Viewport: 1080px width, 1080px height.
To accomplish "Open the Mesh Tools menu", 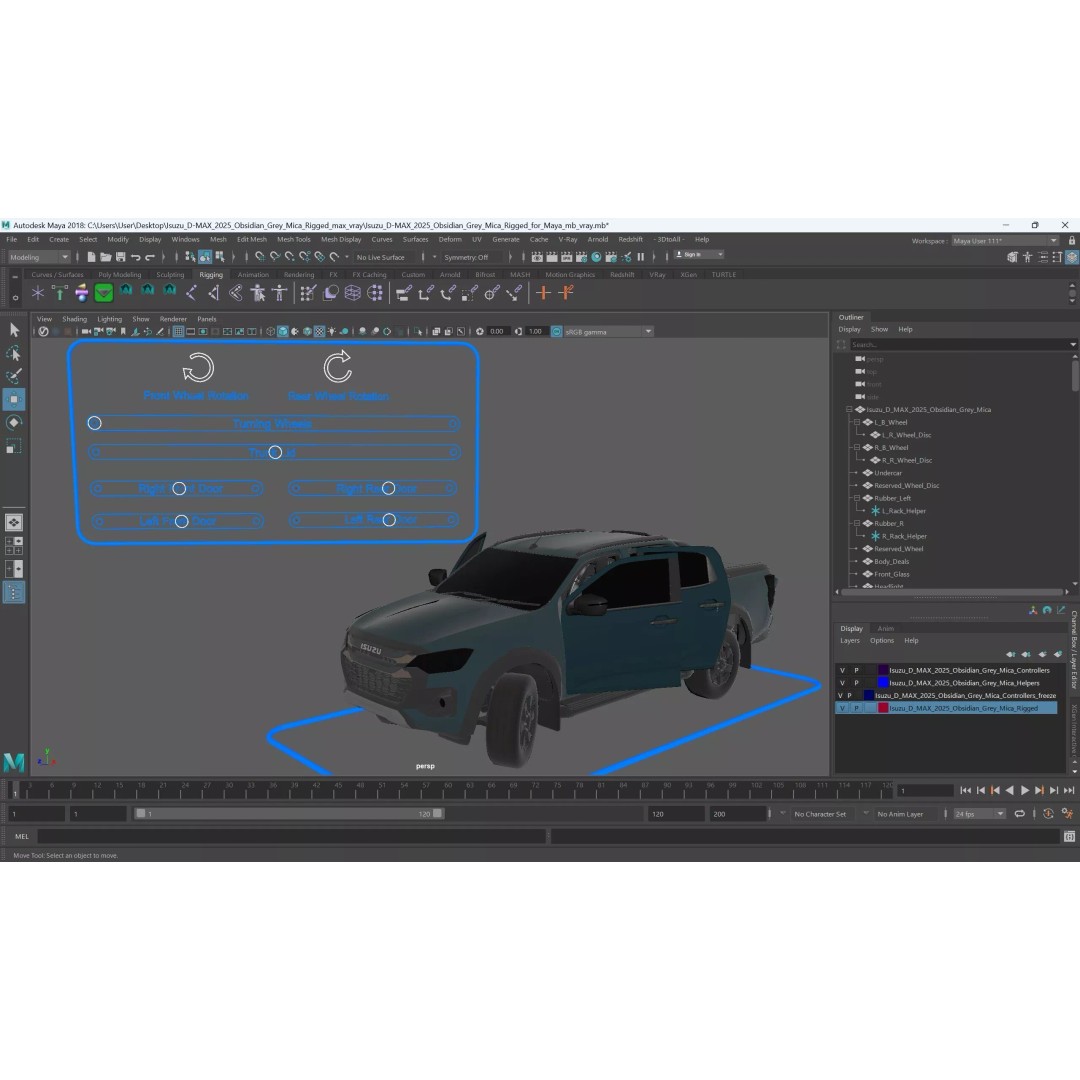I will click(x=293, y=240).
